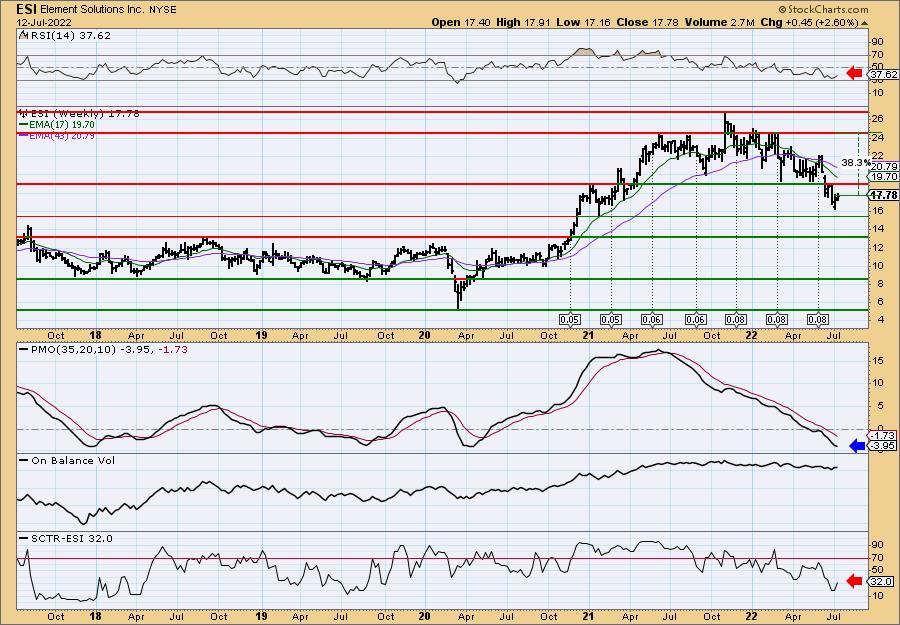Click the small up triangle after Chg
Viewport: 900px width, 625px height.
pyautogui.click(x=863, y=23)
